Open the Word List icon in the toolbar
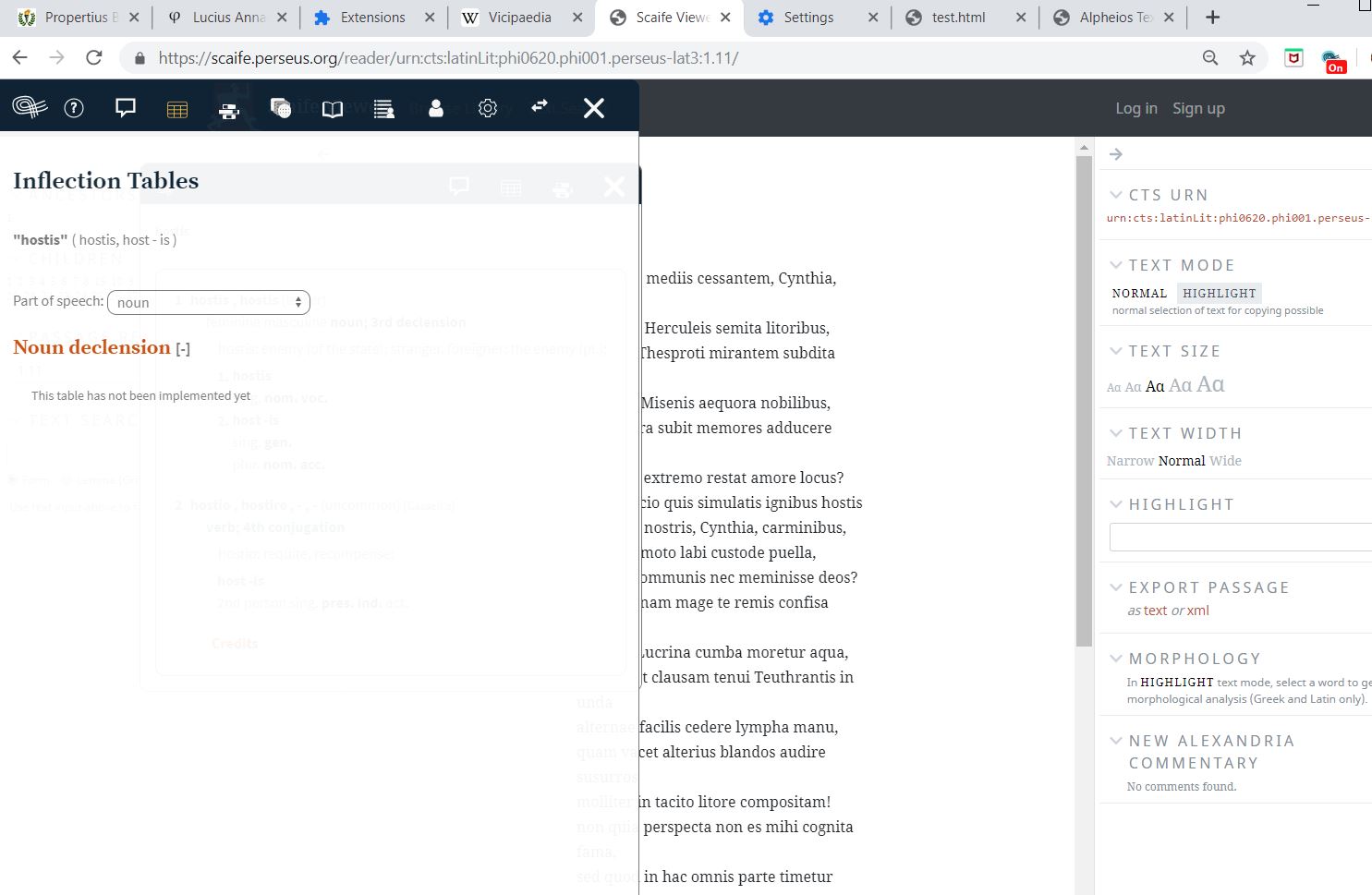 coord(383,108)
